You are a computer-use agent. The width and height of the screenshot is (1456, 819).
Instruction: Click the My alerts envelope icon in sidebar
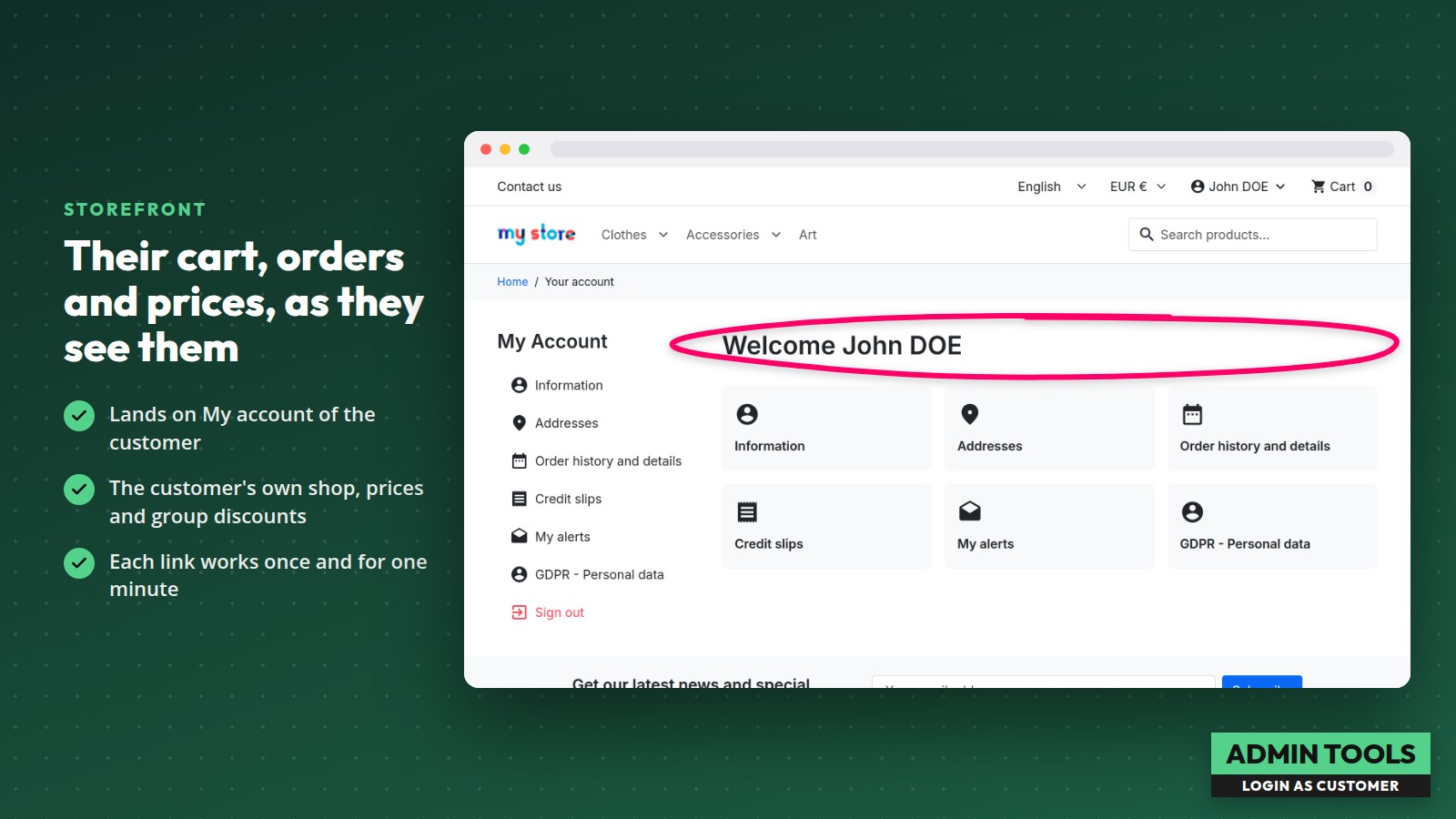pos(519,537)
